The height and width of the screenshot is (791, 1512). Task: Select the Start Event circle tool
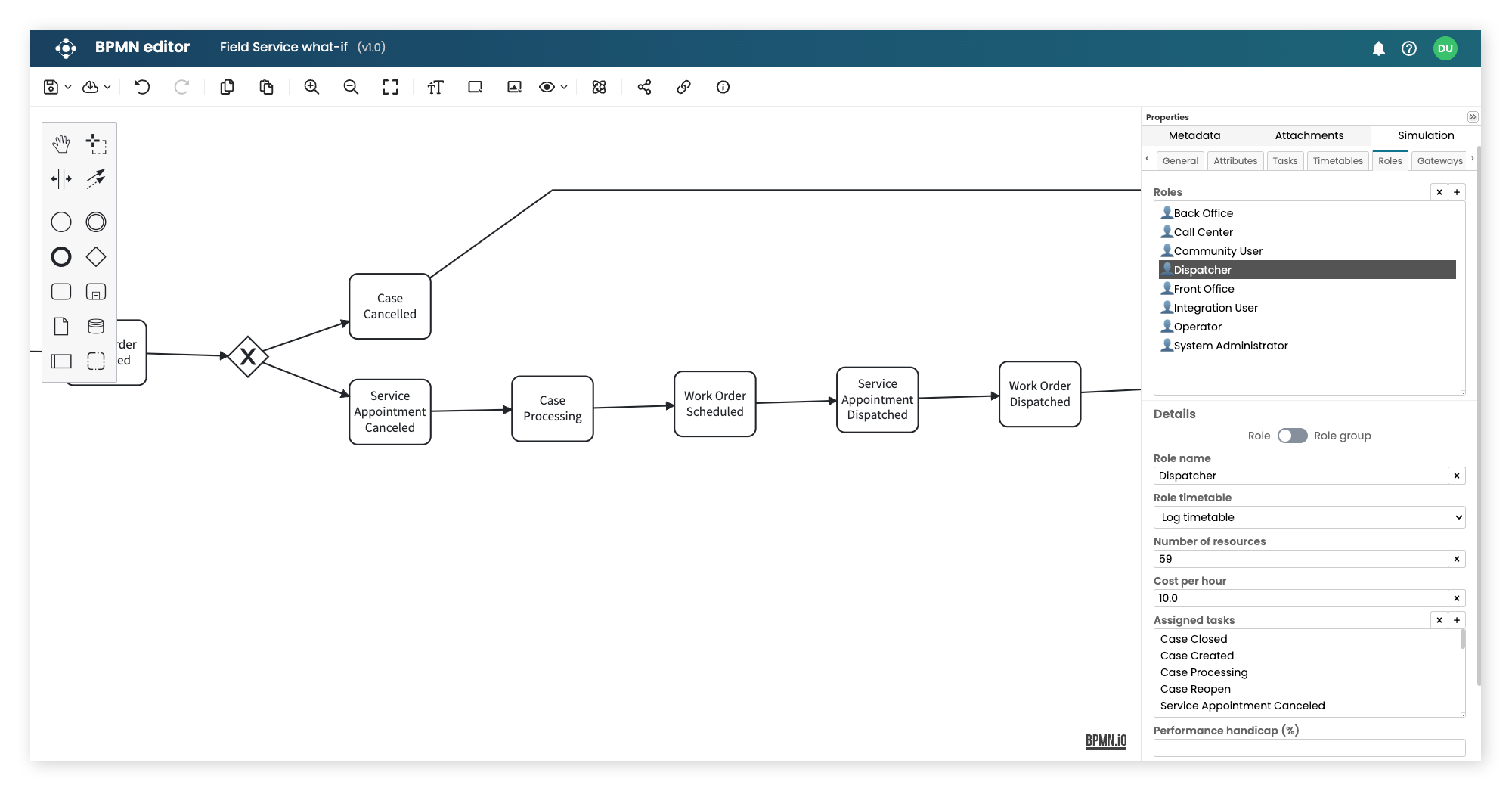tap(60, 222)
